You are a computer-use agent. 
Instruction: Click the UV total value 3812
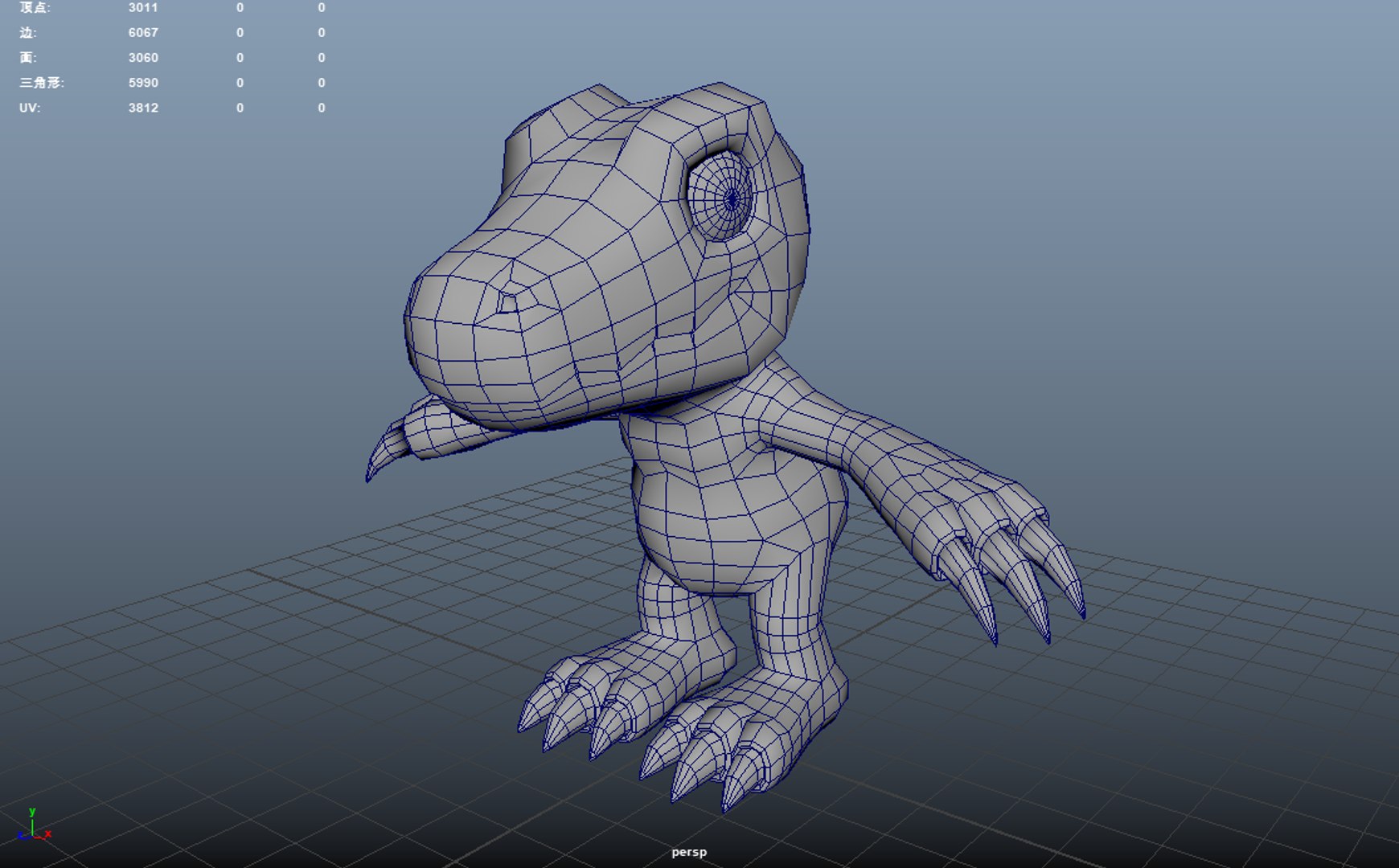coord(143,108)
